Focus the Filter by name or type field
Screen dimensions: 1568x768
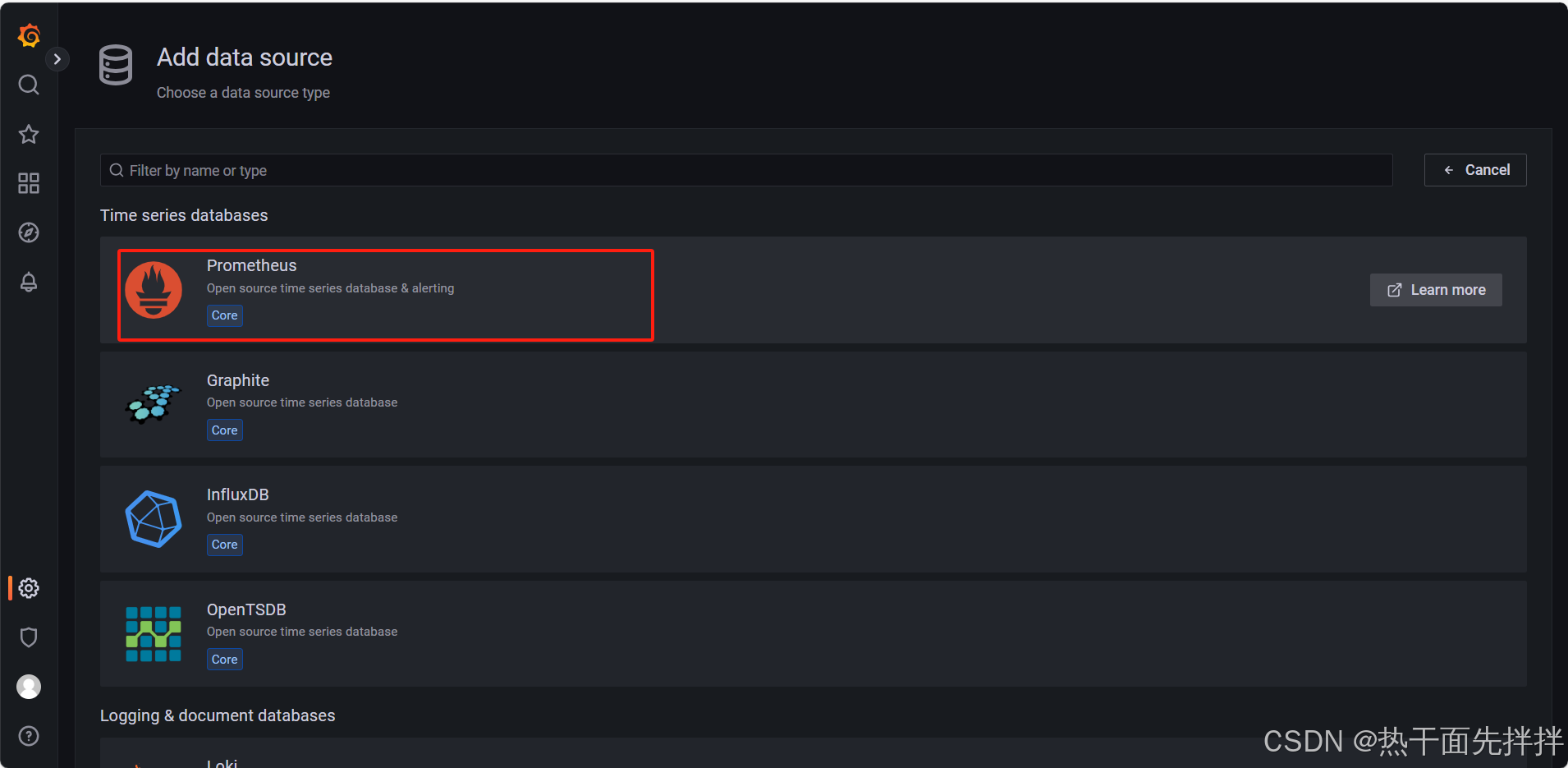coord(746,170)
